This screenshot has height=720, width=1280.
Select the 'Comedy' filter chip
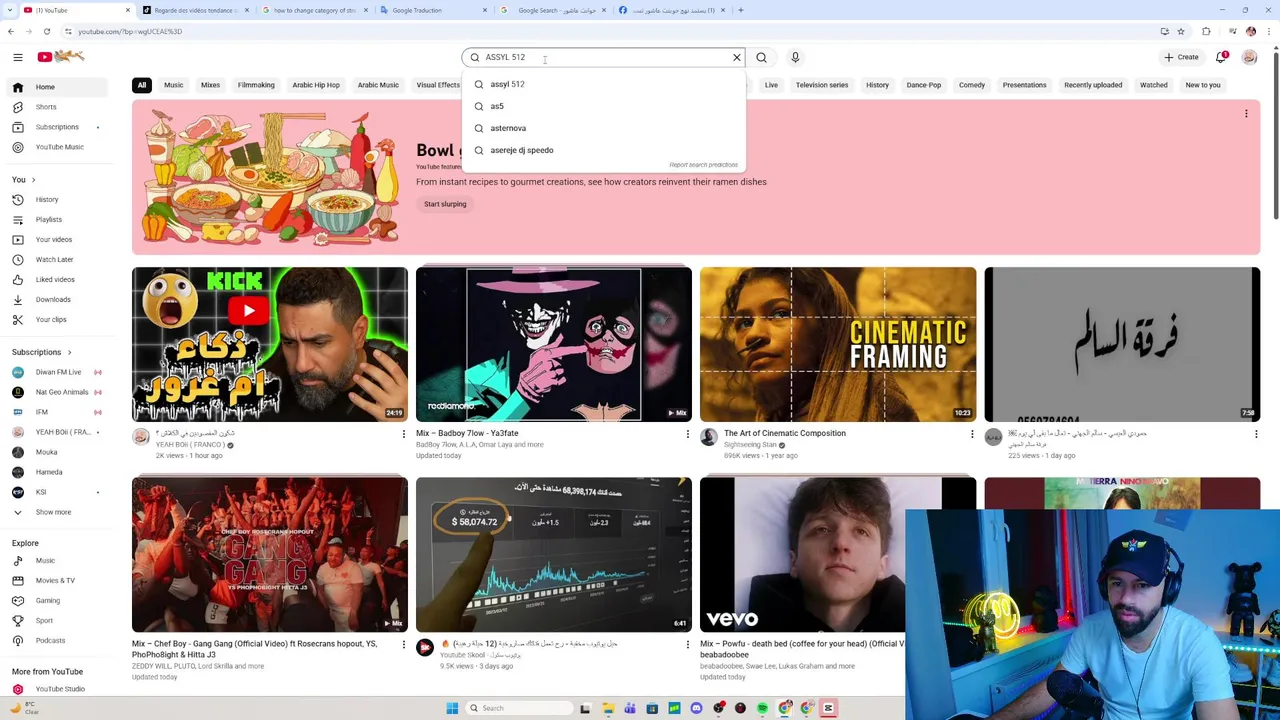972,85
